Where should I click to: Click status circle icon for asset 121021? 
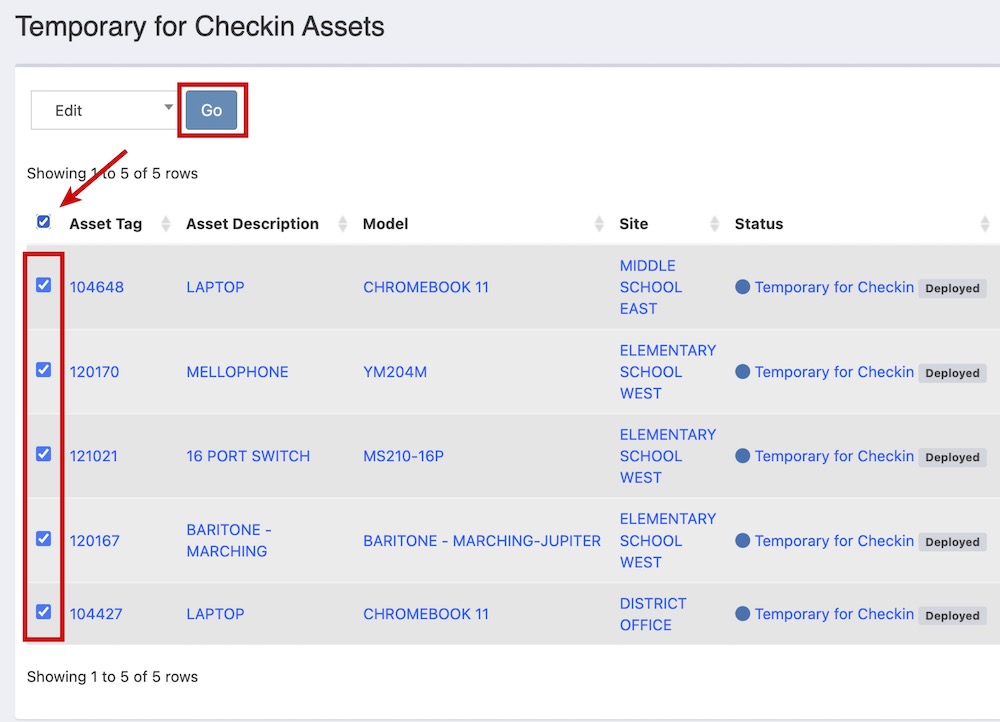coord(743,456)
